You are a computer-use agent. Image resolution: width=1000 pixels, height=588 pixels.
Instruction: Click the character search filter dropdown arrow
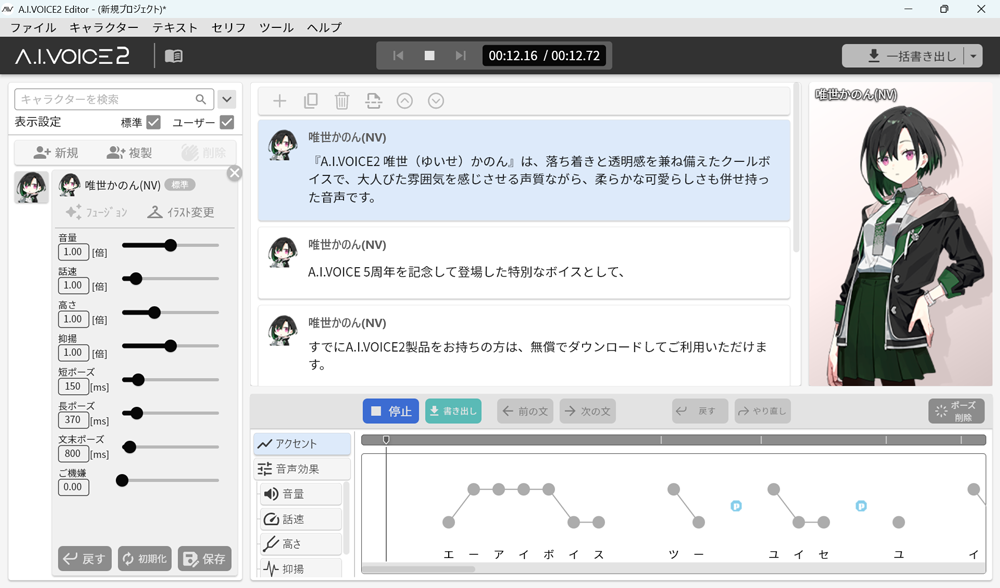click(x=227, y=99)
